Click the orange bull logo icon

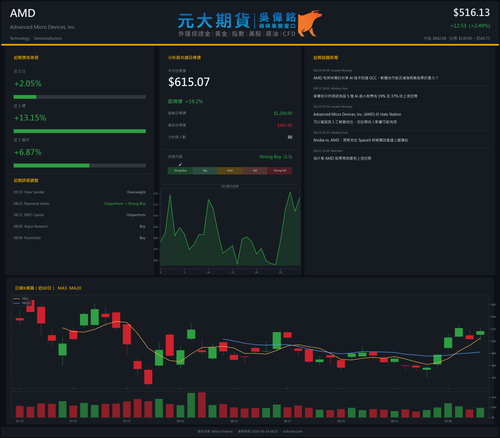[x=309, y=23]
